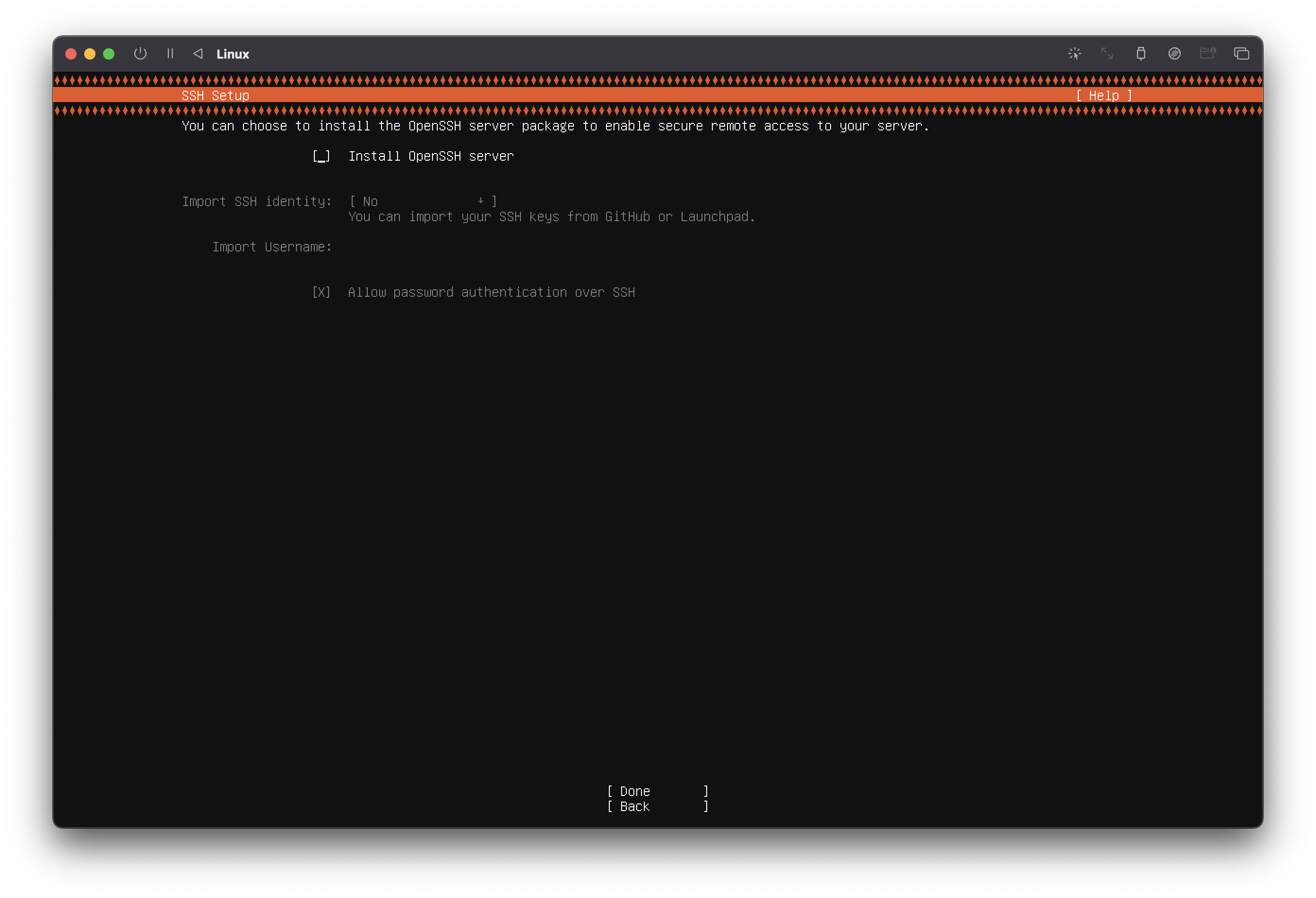Toggle capture mouse cursor icon
Image resolution: width=1316 pixels, height=898 pixels.
point(1074,54)
